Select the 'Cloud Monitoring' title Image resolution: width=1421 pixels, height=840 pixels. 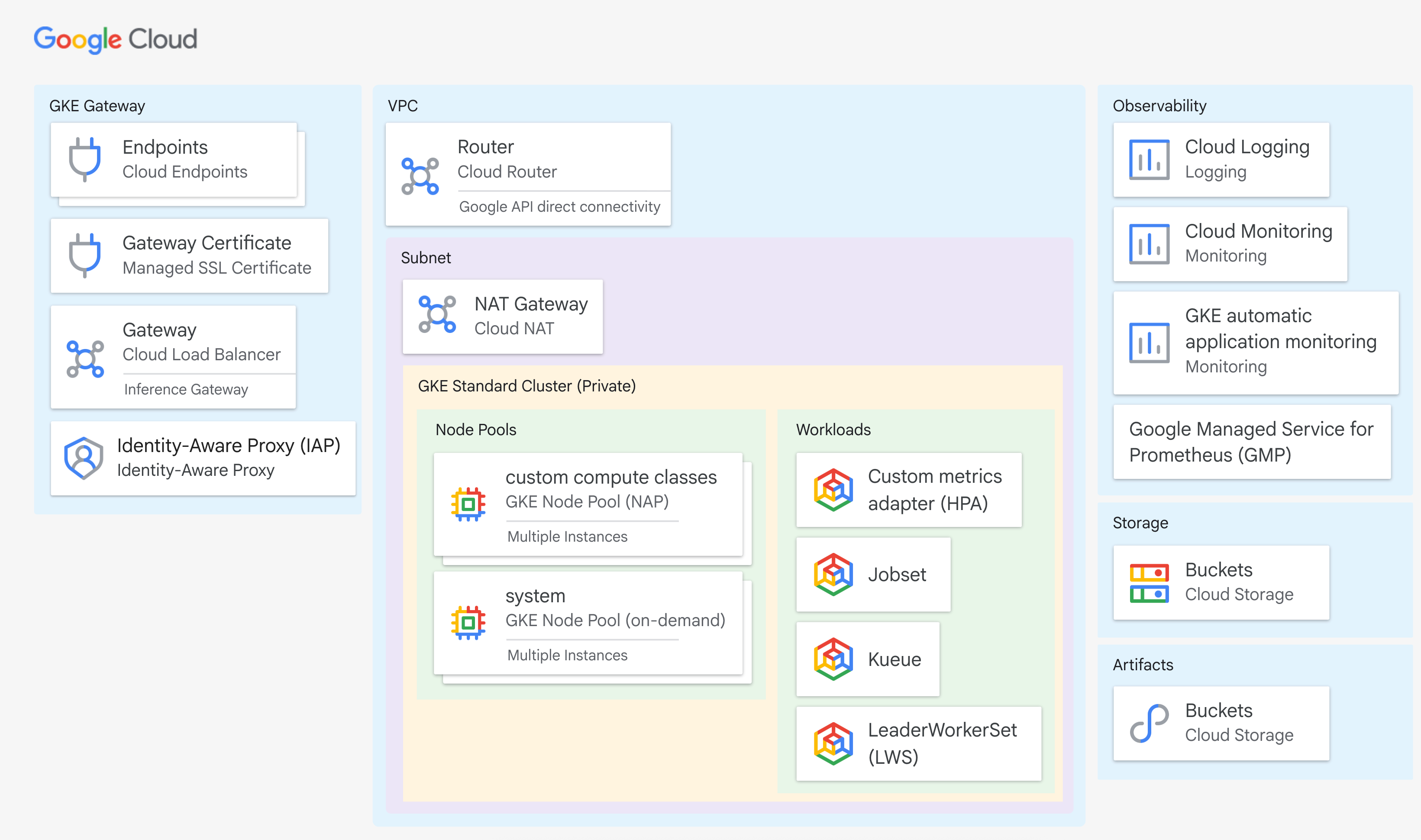tap(1258, 232)
